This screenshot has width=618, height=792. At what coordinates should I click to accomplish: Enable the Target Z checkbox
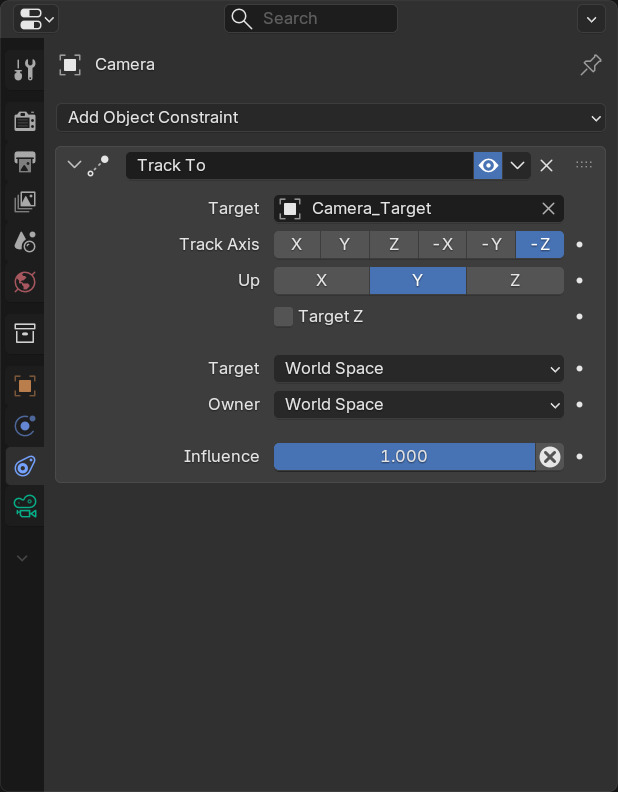283,317
